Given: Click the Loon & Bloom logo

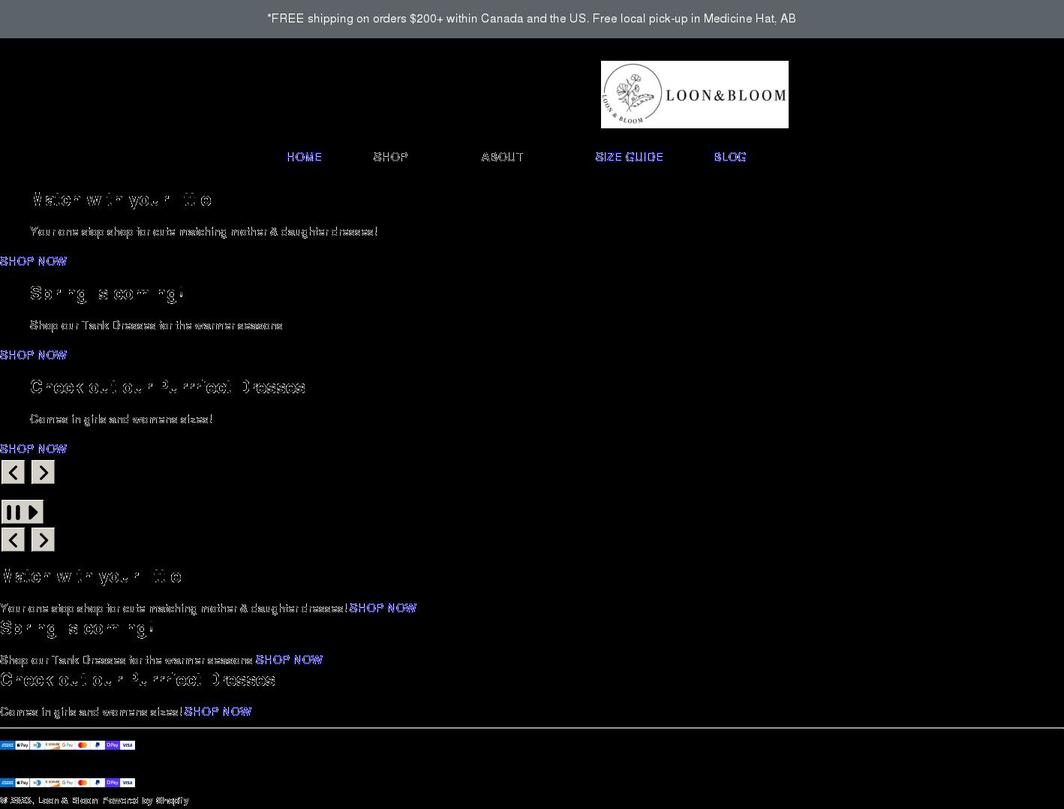Looking at the screenshot, I should coord(694,94).
